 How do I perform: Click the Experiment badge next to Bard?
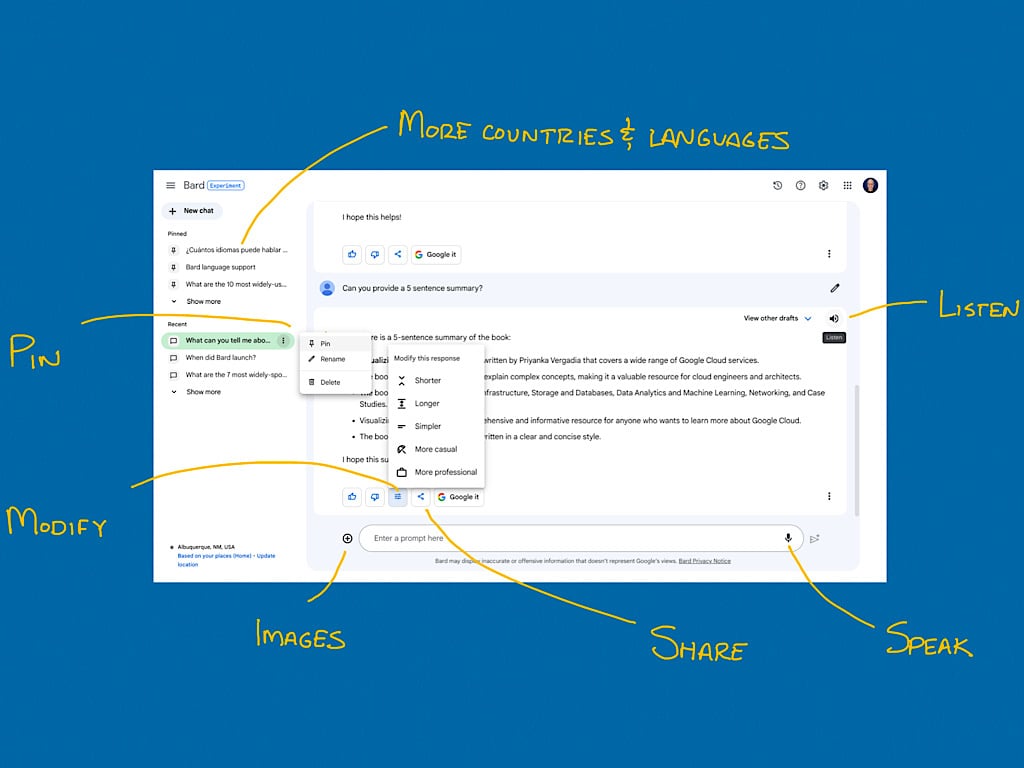pyautogui.click(x=226, y=185)
